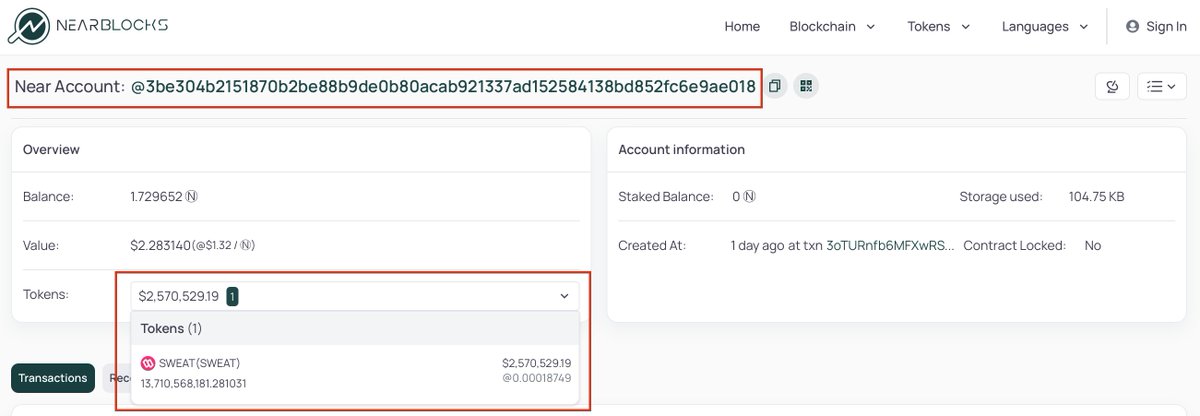This screenshot has width=1200, height=416.
Task: Open creation transaction 3oTURnfb6MFXwRS link
Action: [x=890, y=245]
